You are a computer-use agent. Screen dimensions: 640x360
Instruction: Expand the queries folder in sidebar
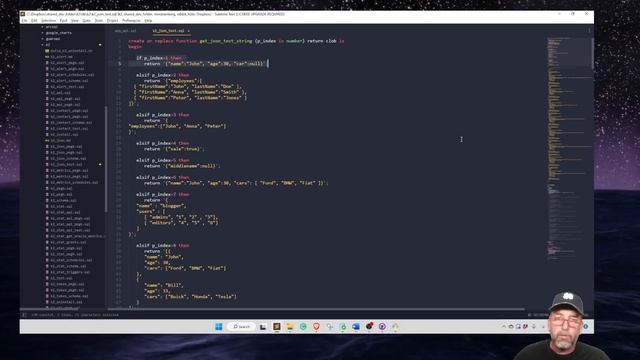[53, 39]
